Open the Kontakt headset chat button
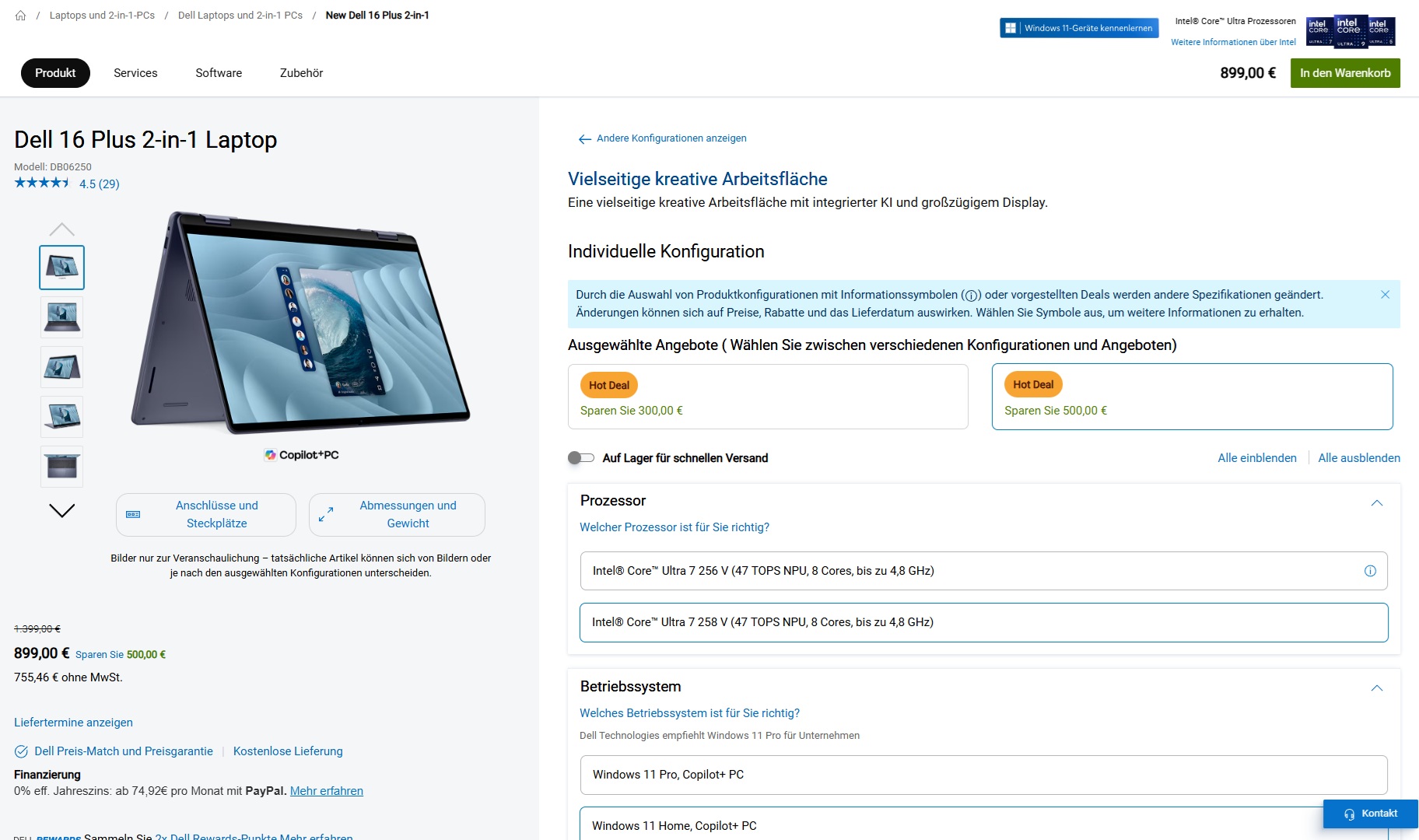This screenshot has height=840, width=1419. coord(1370,814)
